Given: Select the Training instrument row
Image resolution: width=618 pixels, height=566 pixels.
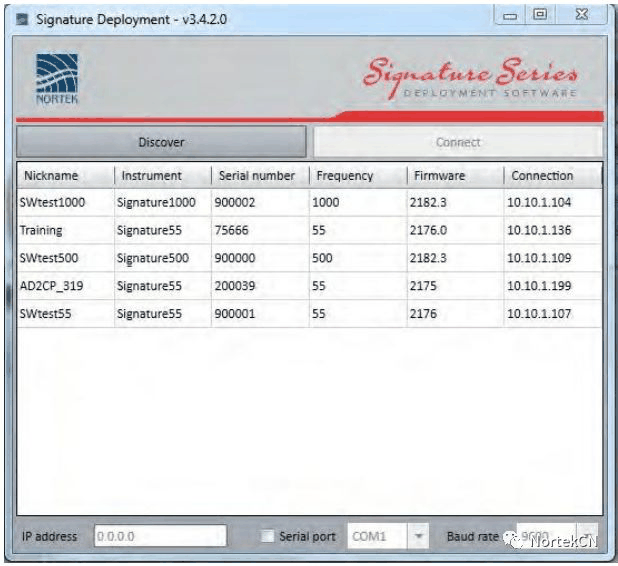Looking at the screenshot, I should (x=41, y=230).
